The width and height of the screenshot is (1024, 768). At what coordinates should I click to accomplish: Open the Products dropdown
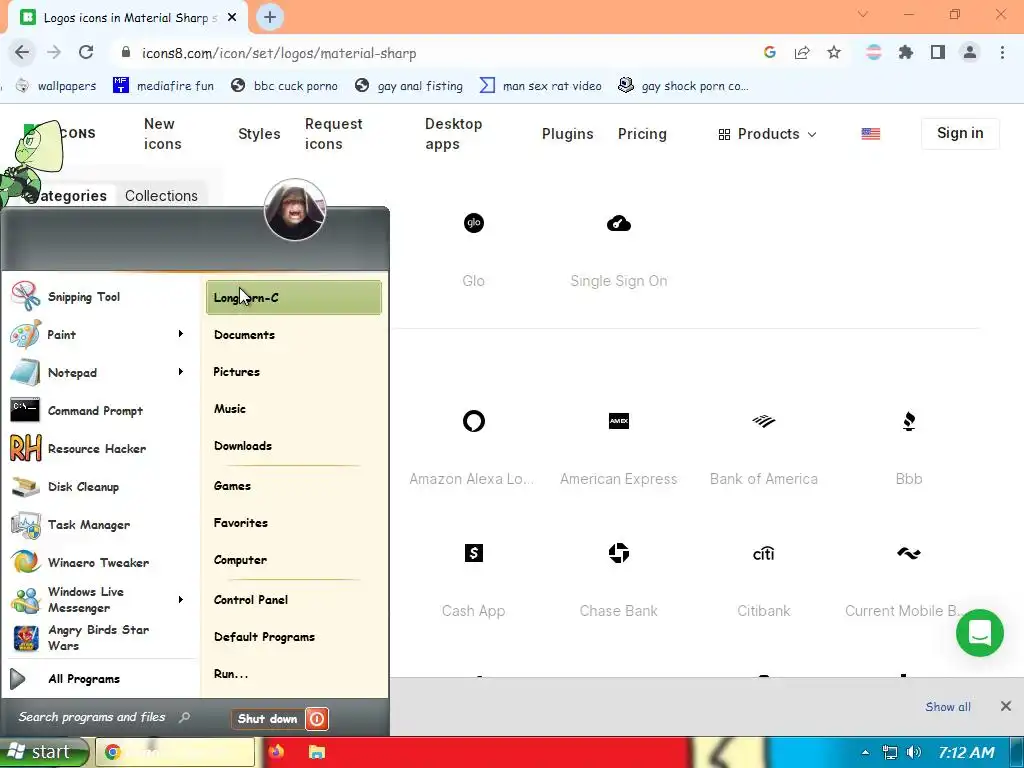(768, 134)
